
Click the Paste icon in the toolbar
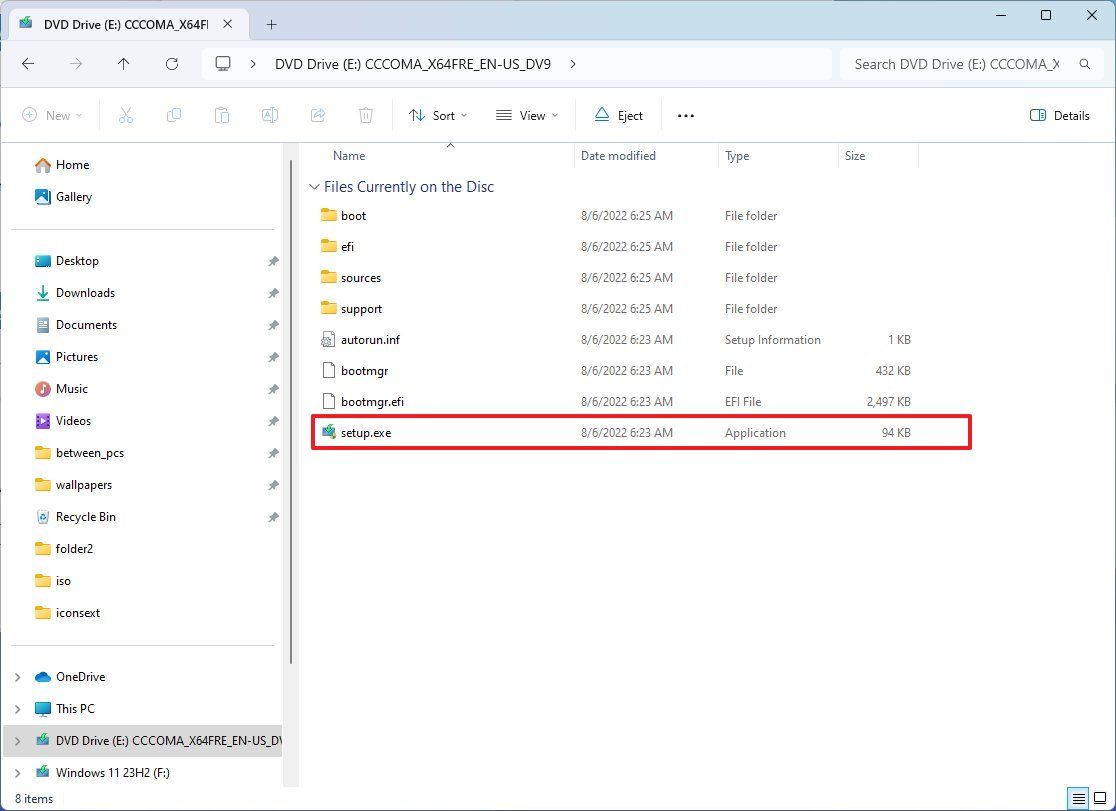222,115
